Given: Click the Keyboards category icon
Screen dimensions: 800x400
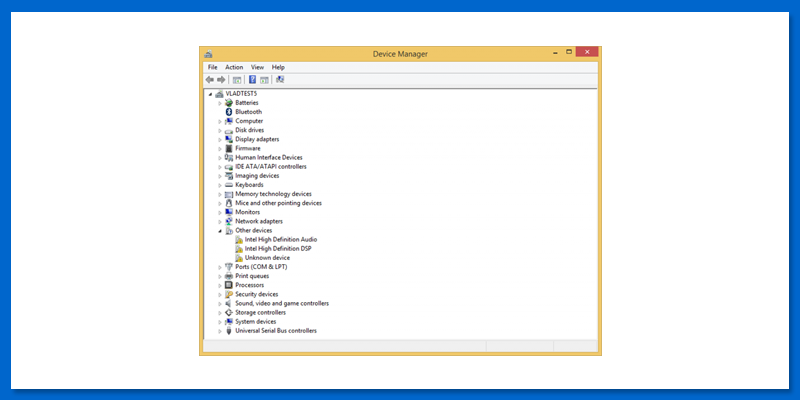Looking at the screenshot, I should pyautogui.click(x=229, y=185).
